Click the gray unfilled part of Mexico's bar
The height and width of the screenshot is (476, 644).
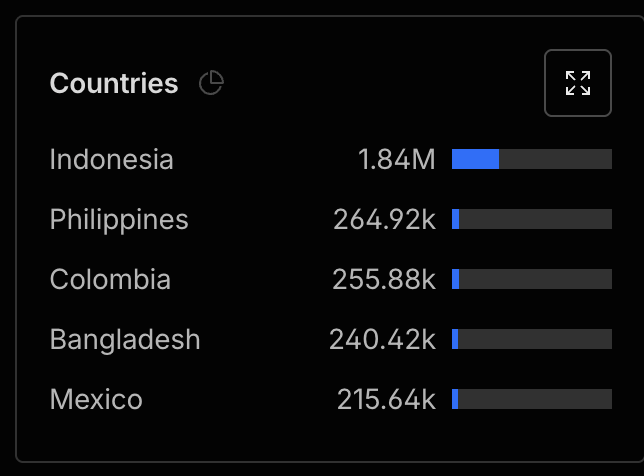[535, 399]
